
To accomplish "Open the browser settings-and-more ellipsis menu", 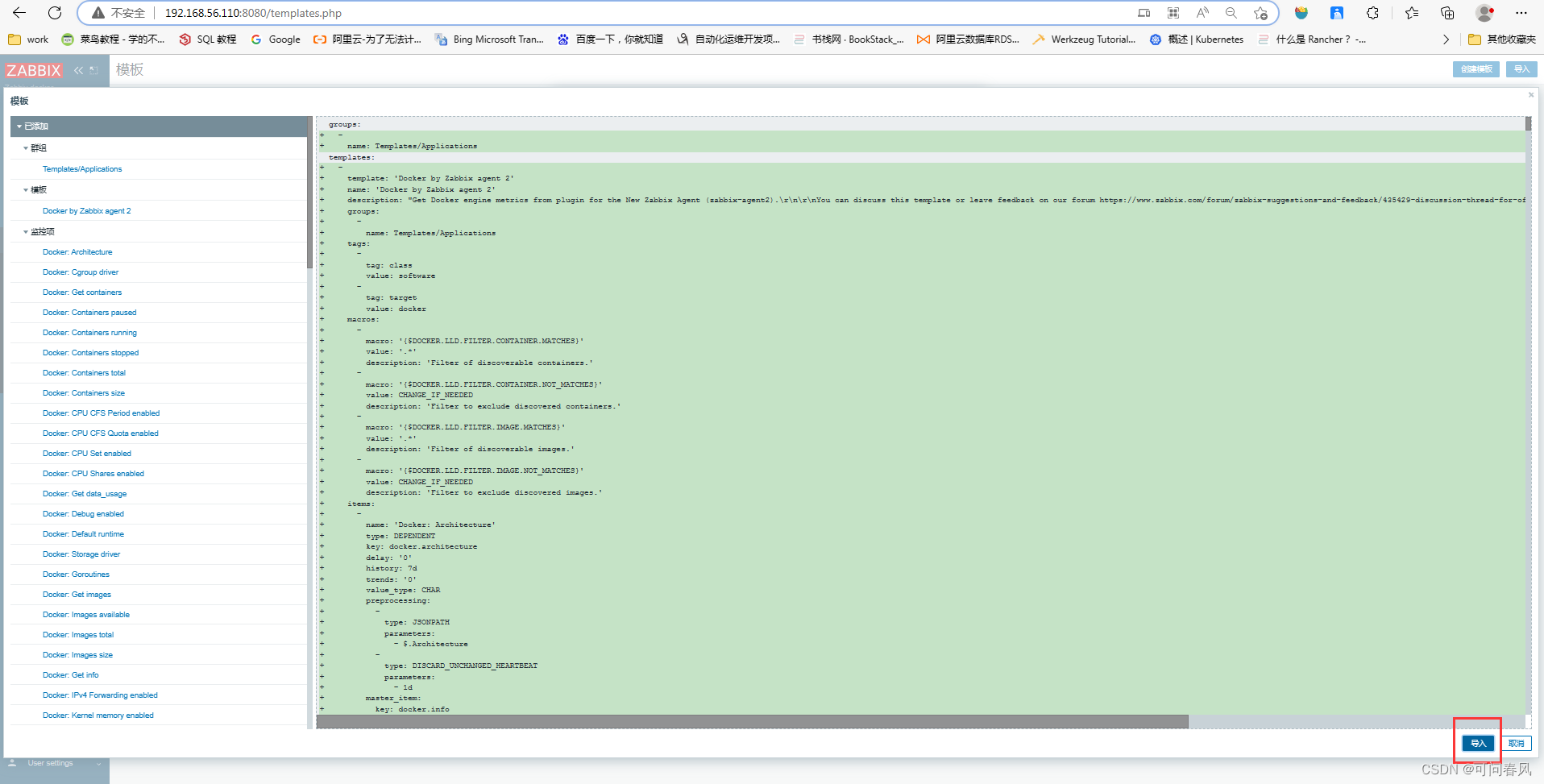I will (1521, 13).
